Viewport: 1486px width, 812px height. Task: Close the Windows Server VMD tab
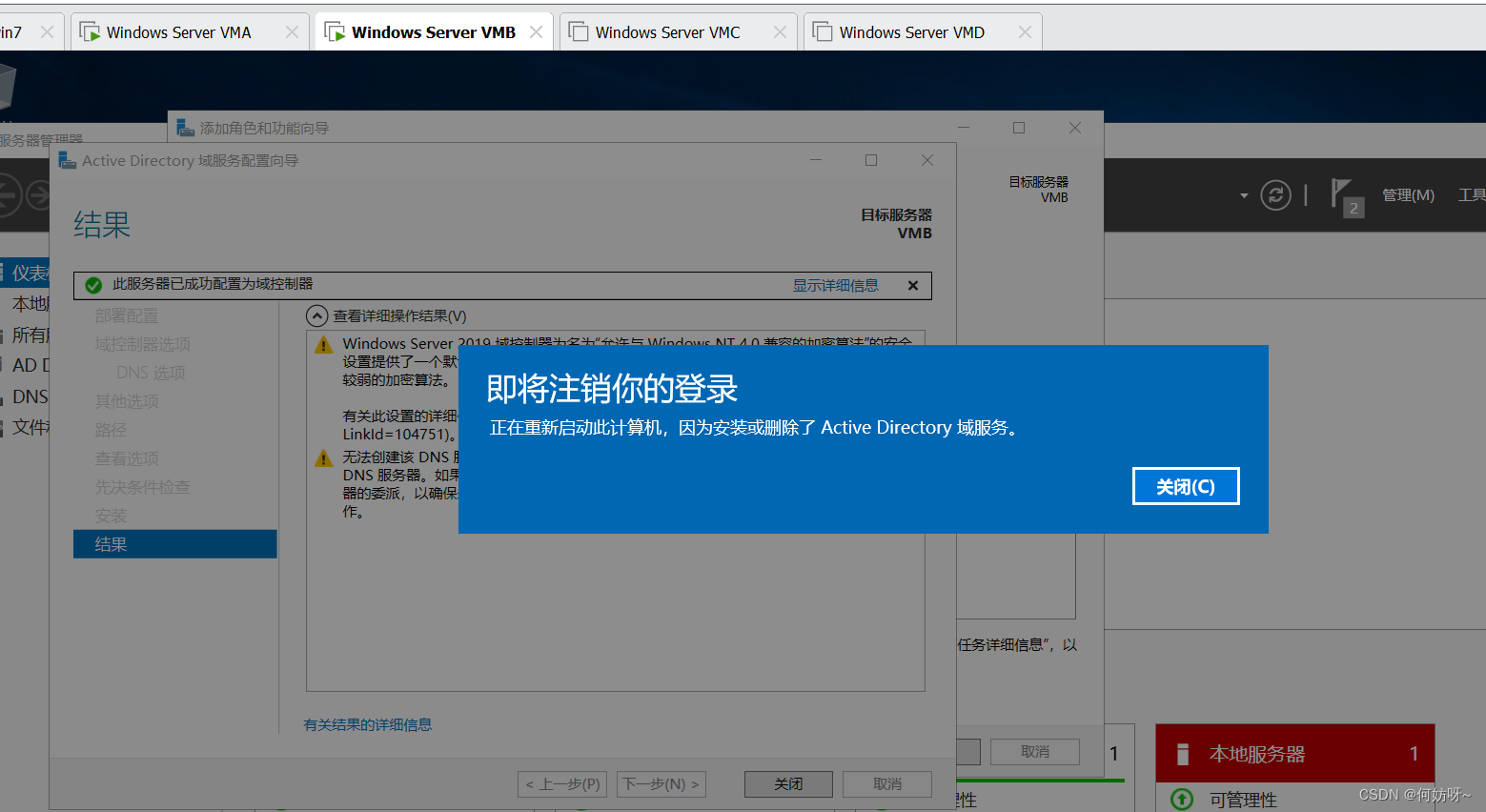tap(1025, 32)
